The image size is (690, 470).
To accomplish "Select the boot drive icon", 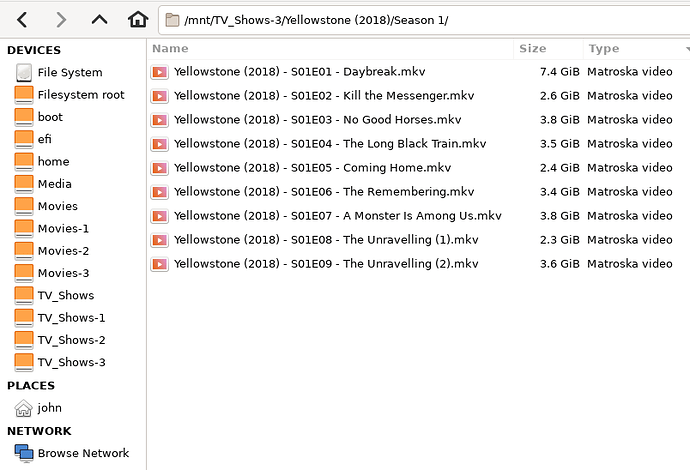I will (x=24, y=117).
